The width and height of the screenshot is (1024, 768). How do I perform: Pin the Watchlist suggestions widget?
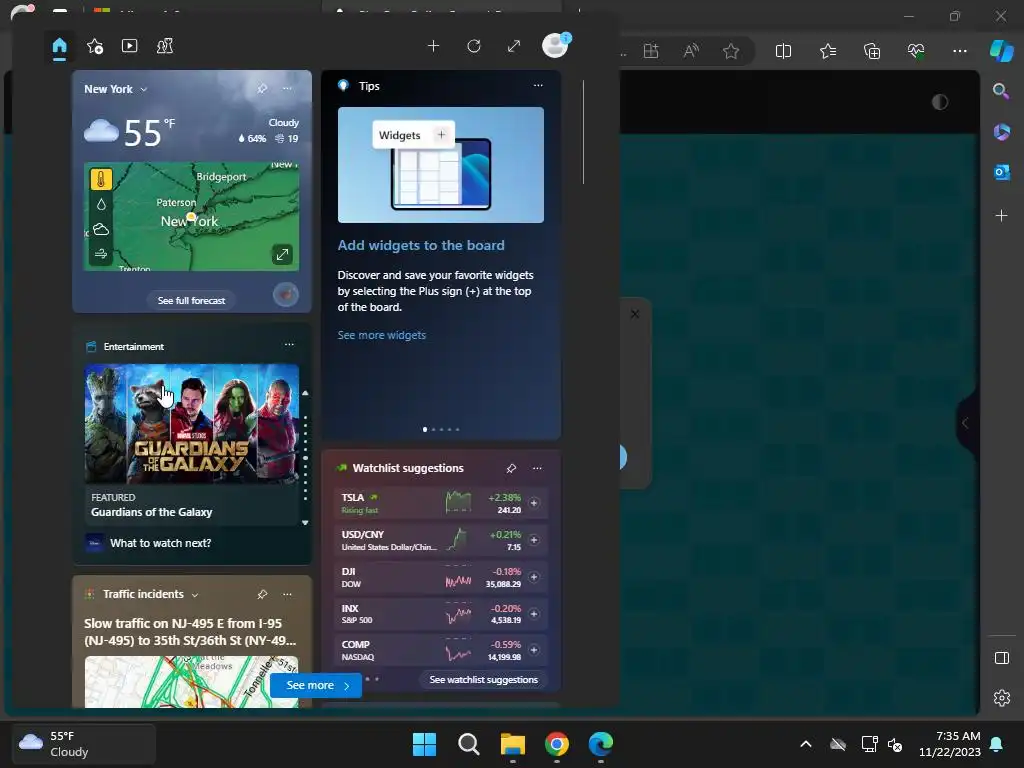(x=511, y=468)
